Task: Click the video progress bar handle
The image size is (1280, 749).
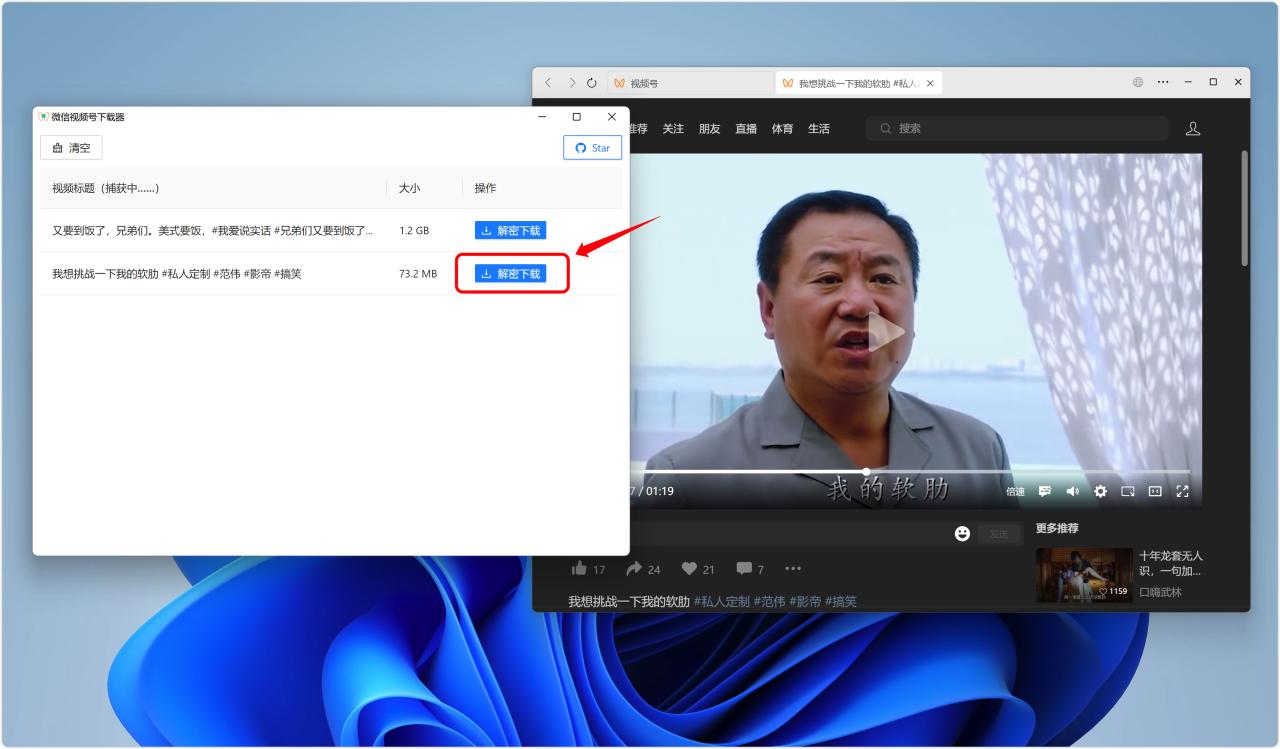Action: coord(866,471)
